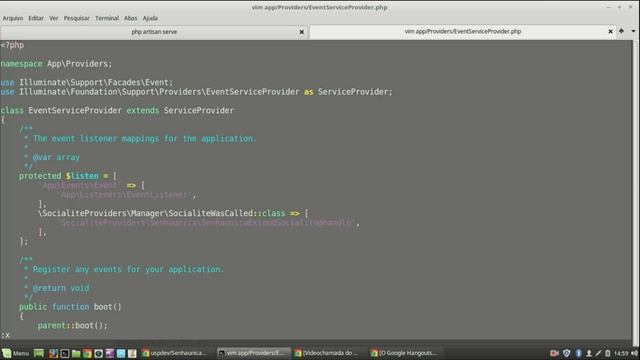Viewport: 640px width, 360px height.
Task: Open the Pesquisar menu
Action: (x=76, y=18)
